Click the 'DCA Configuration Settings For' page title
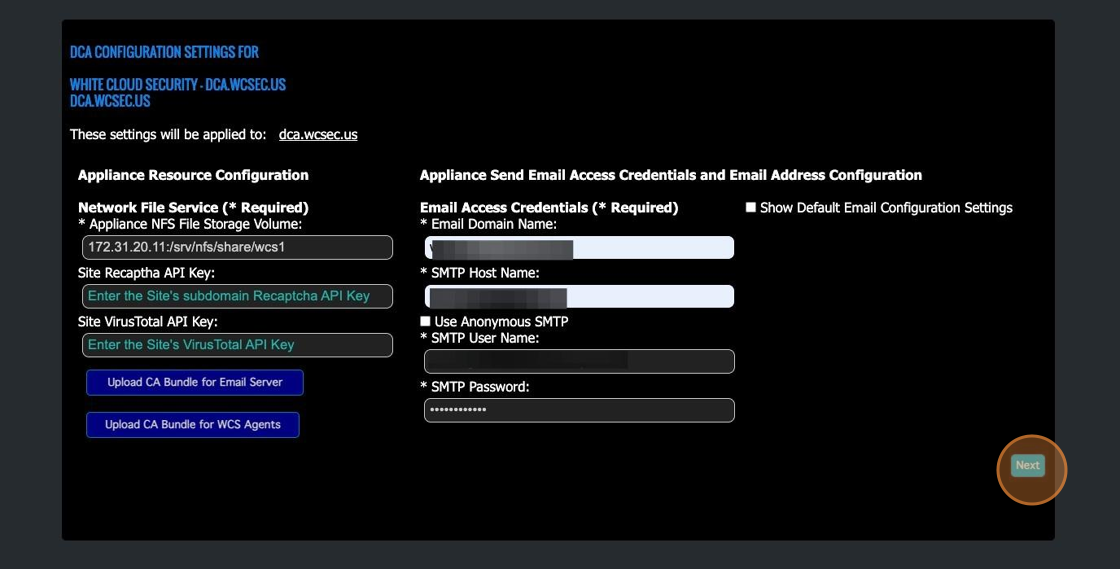 coord(164,52)
